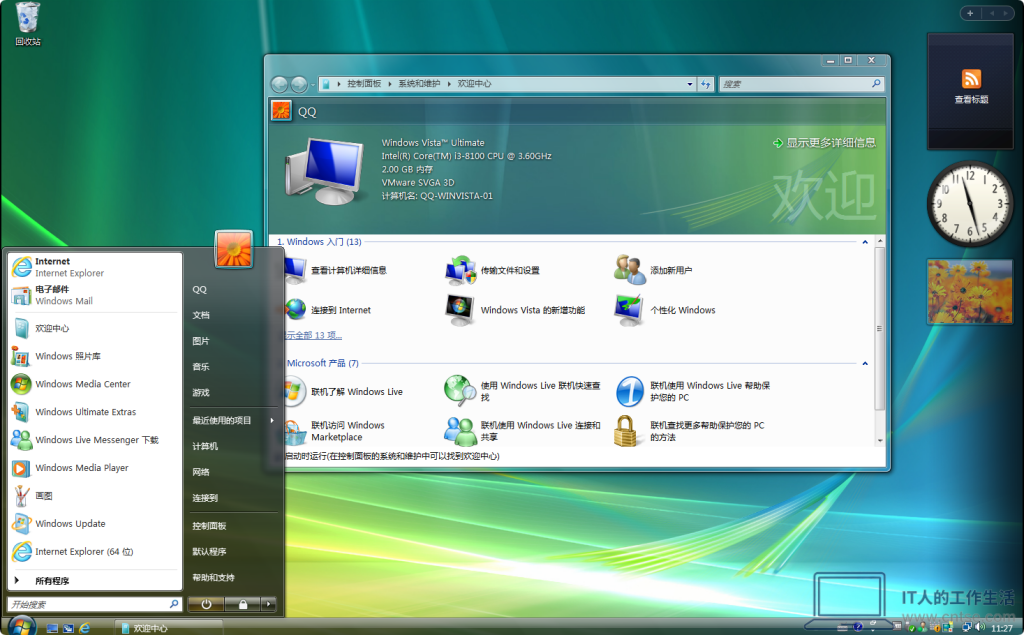
Task: Open 游戏 from the Start menu
Action: pyautogui.click(x=201, y=393)
